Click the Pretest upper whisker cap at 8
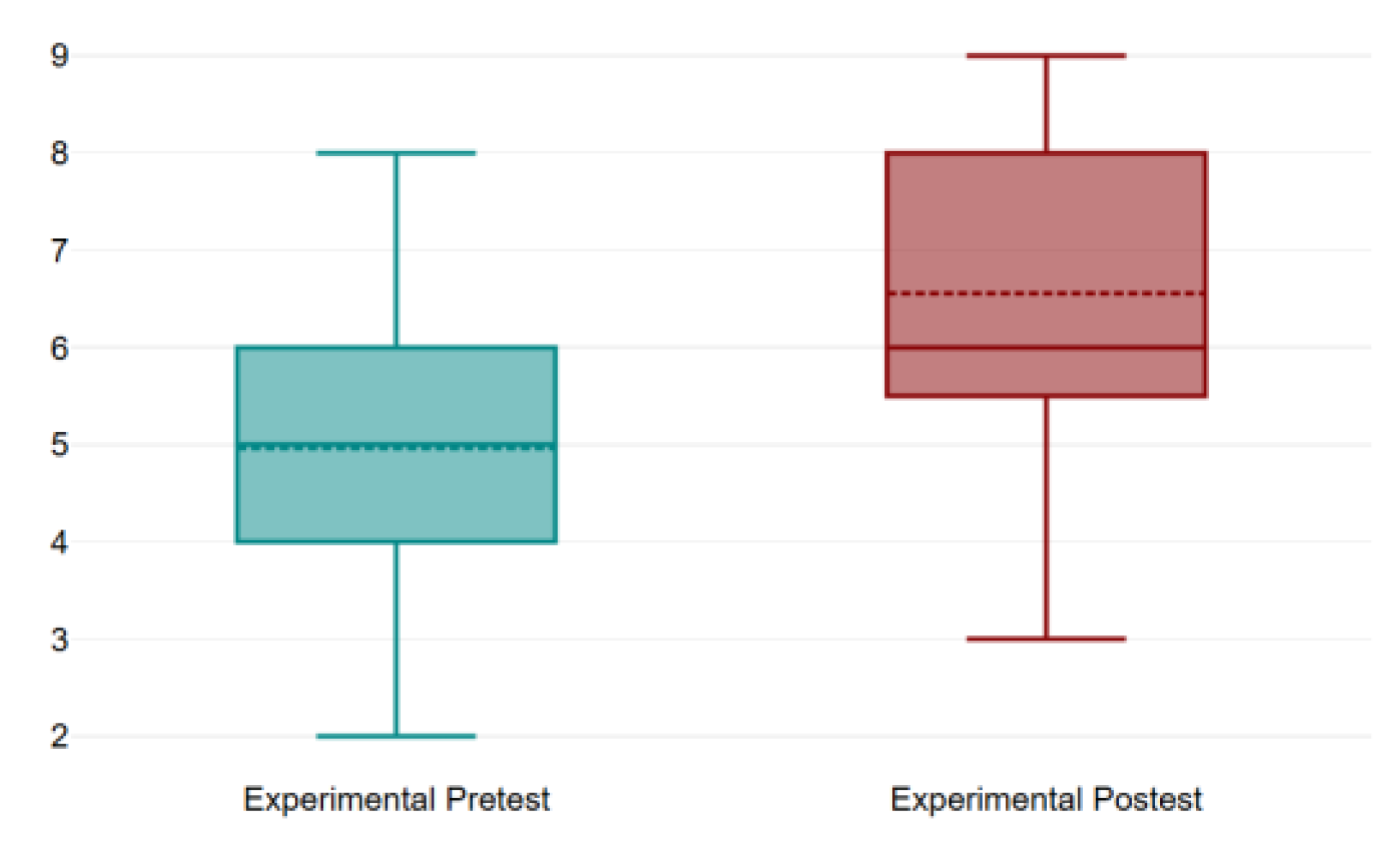 396,153
